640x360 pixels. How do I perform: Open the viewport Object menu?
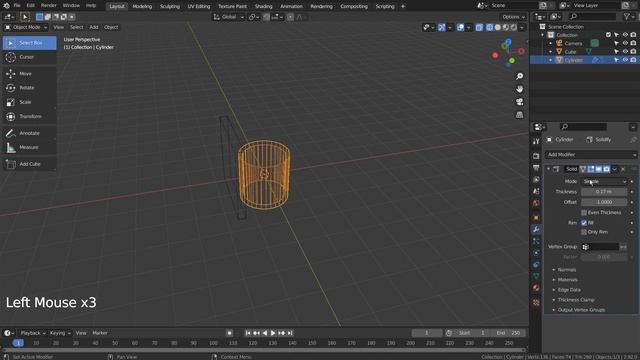pyautogui.click(x=111, y=27)
